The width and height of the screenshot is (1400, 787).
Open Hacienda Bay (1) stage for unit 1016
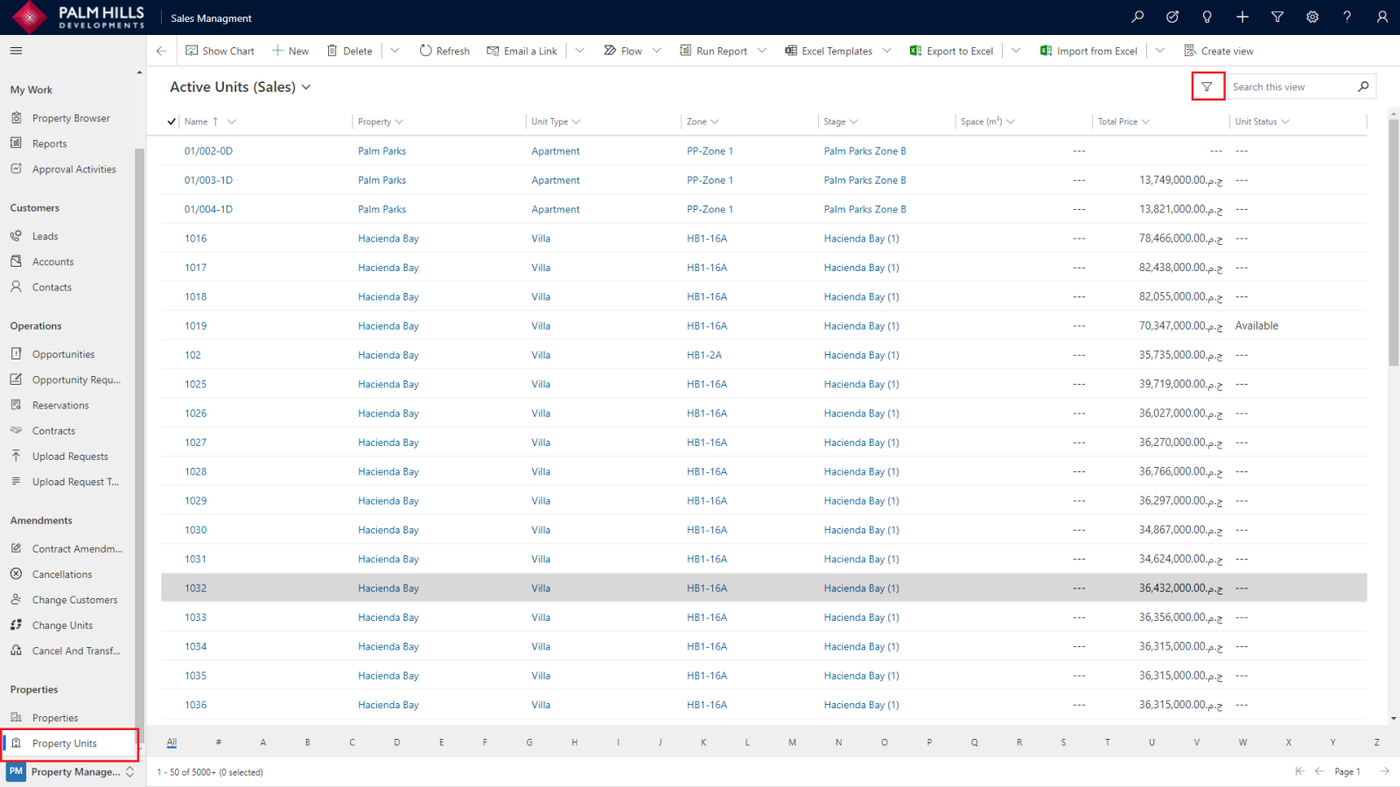click(861, 238)
